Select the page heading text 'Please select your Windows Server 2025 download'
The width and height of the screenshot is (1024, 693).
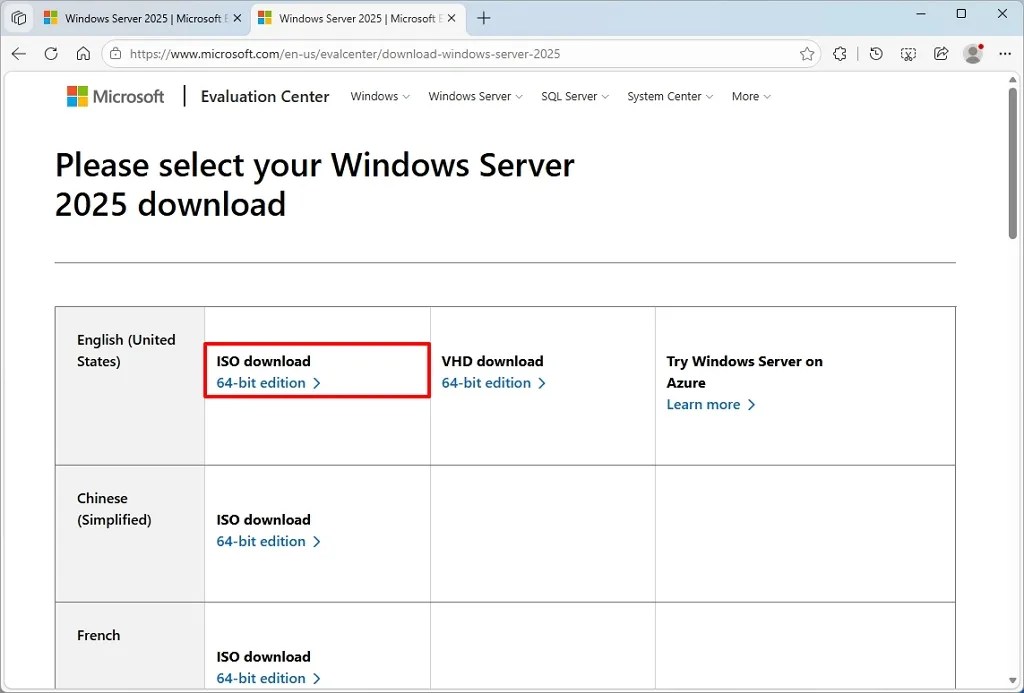314,184
